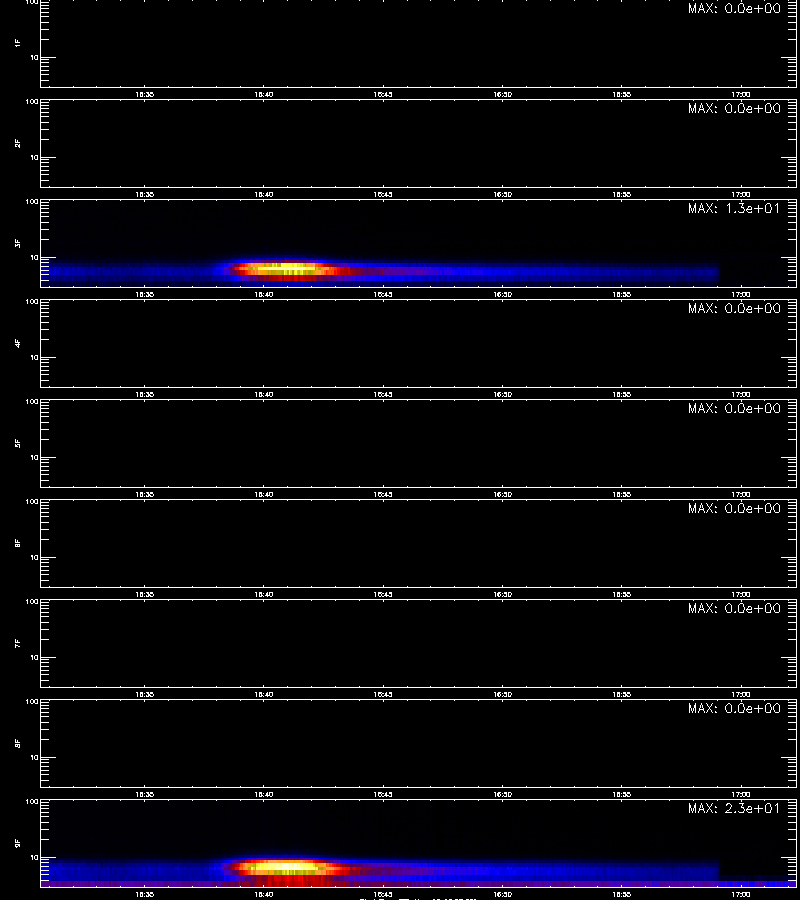Click the 10 y-axis label of the 7F panel
Image resolution: width=800 pixels, height=900 pixels.
(x=34, y=658)
